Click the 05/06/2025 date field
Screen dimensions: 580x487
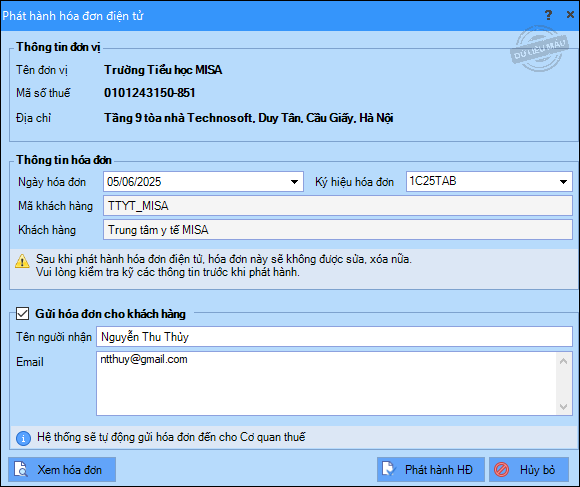pos(203,182)
